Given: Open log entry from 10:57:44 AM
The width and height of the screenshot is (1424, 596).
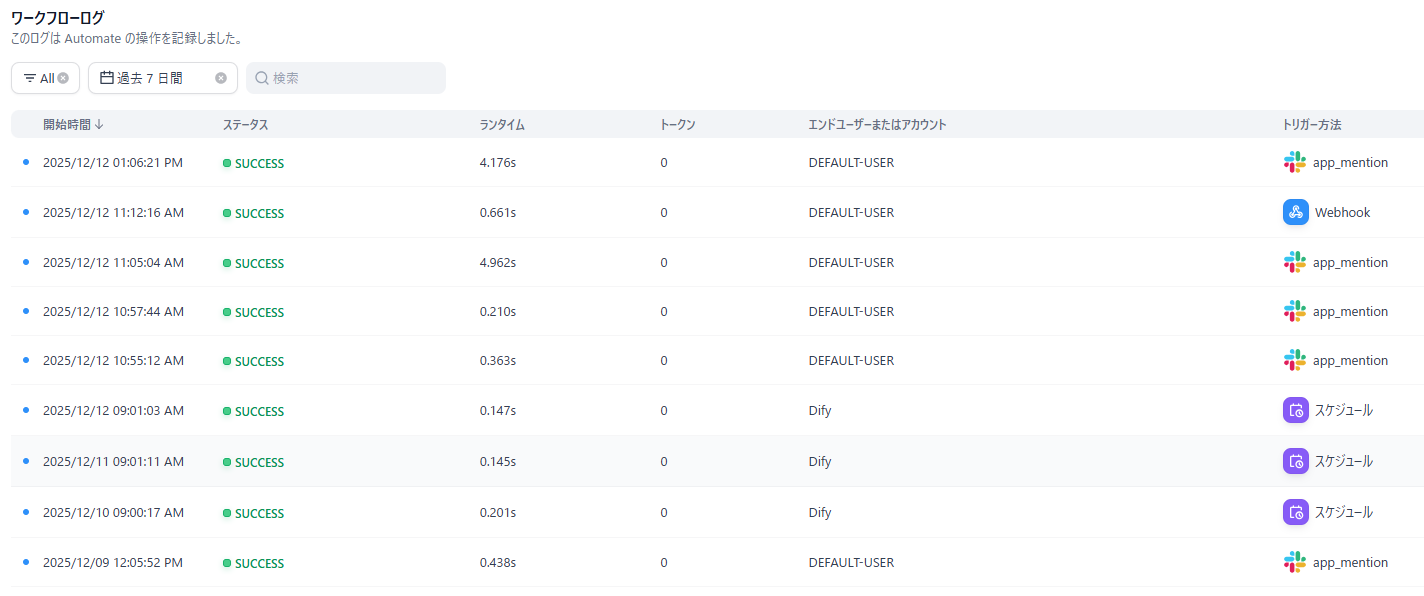Looking at the screenshot, I should 113,312.
